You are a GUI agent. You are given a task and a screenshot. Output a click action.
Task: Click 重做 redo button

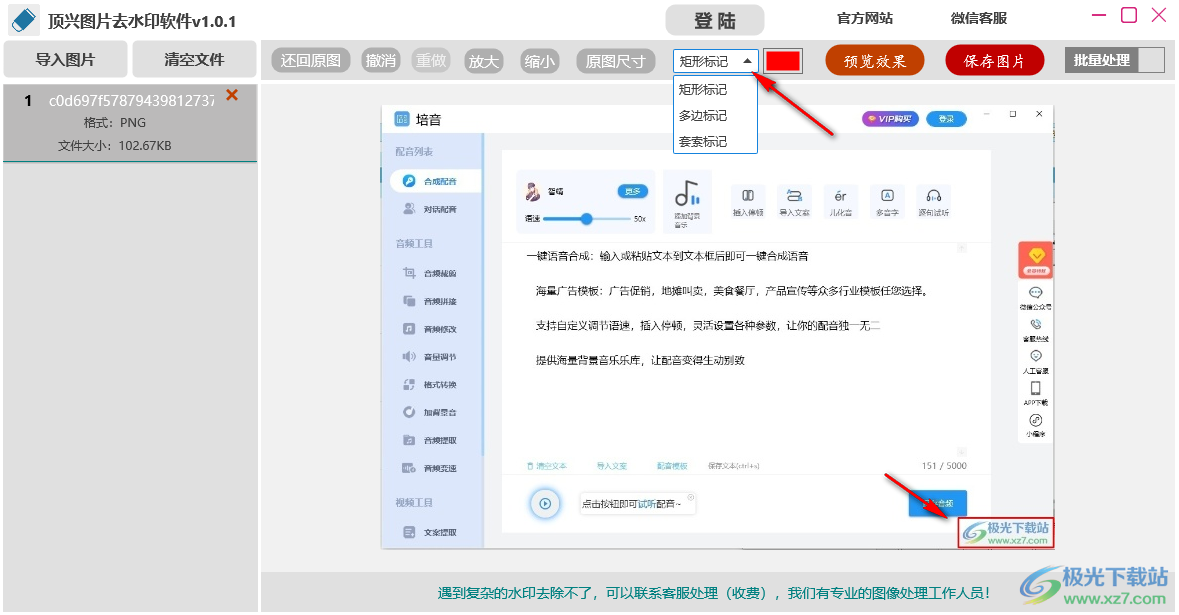coord(431,61)
